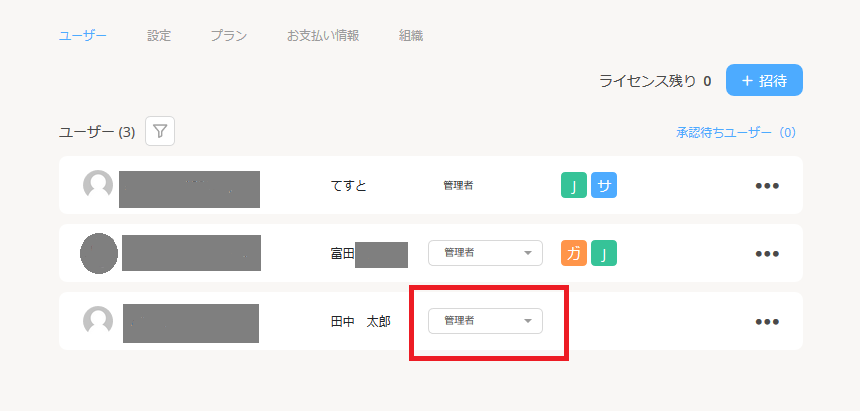Click the green J badge in 富田's row
The image size is (860, 411).
click(604, 253)
